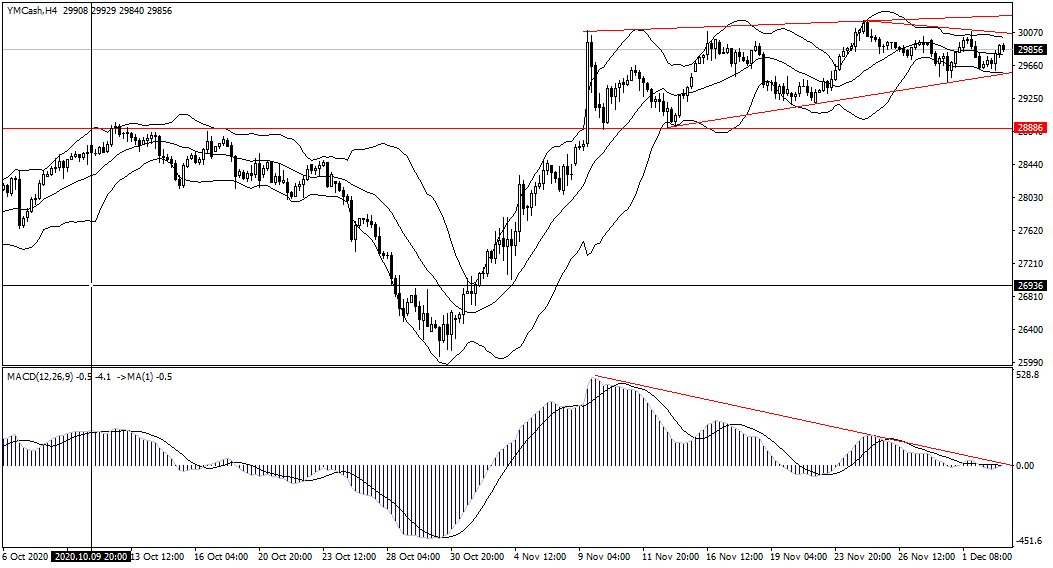1053x568 pixels.
Task: Click the 9 Nov 04:00 date label
Action: 604,557
